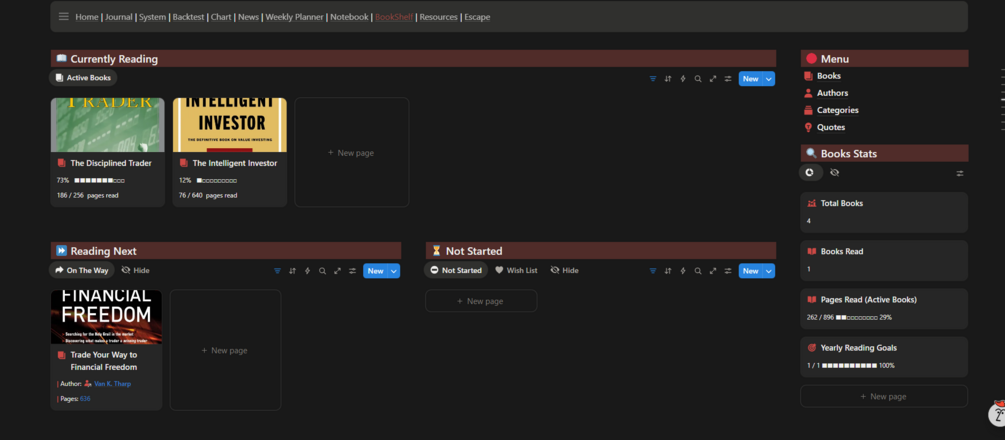Open New dropdown arrow in Currently Reading
1005x440 pixels.
(769, 79)
